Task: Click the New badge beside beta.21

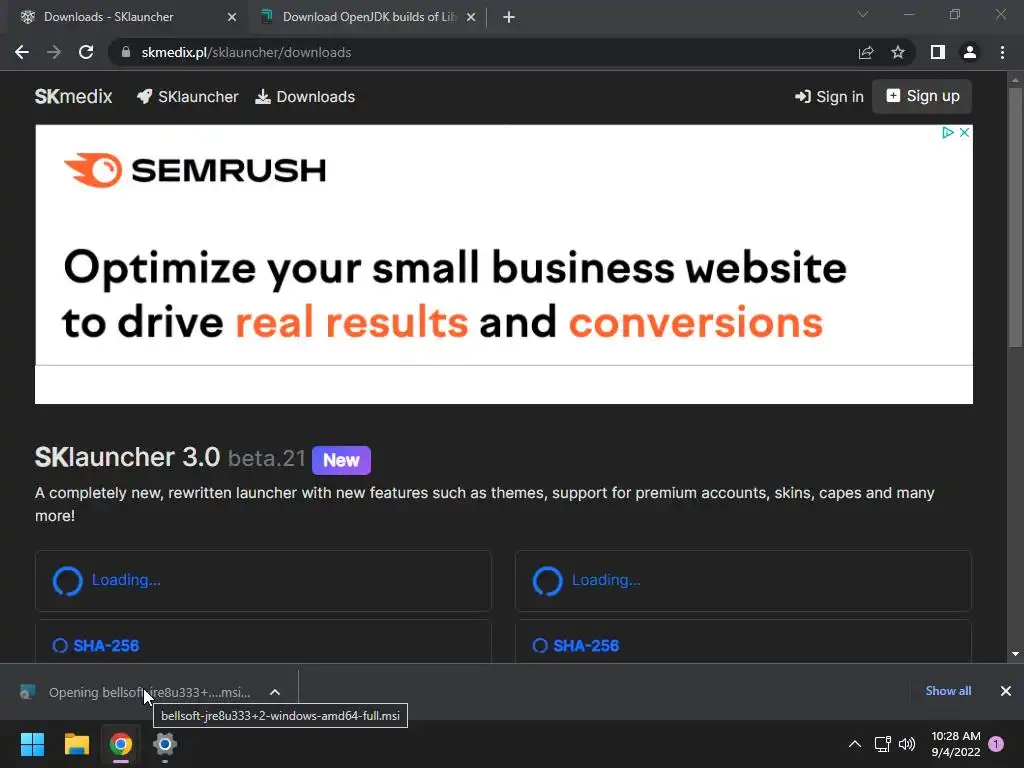Action: click(x=341, y=460)
